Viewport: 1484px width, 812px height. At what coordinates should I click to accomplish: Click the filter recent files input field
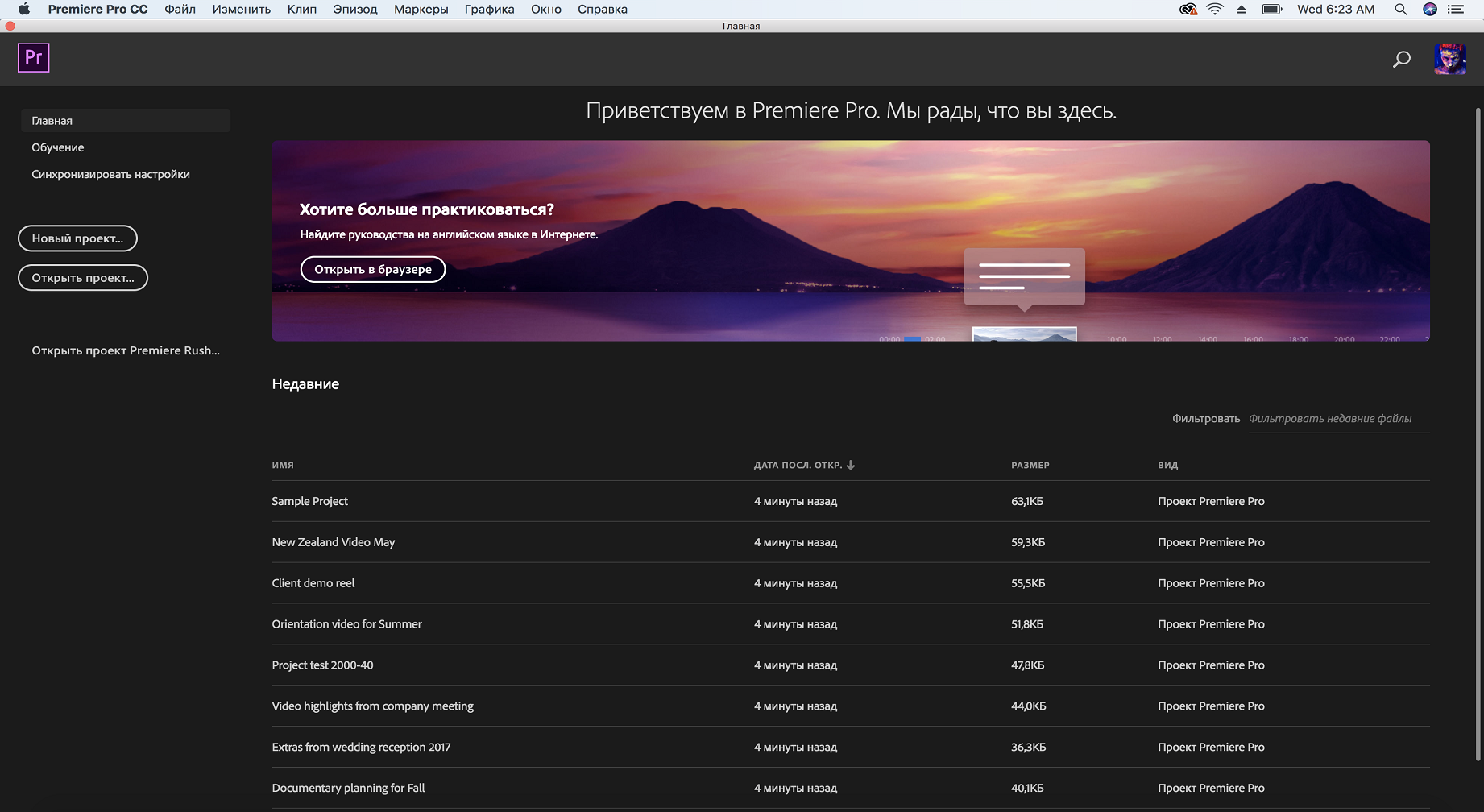coord(1339,419)
